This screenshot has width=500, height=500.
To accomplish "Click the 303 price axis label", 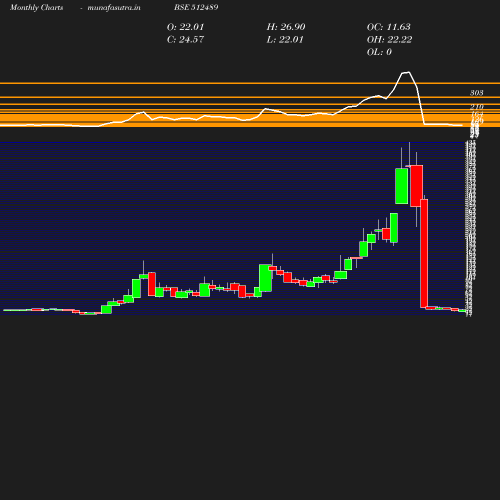I will (x=477, y=93).
